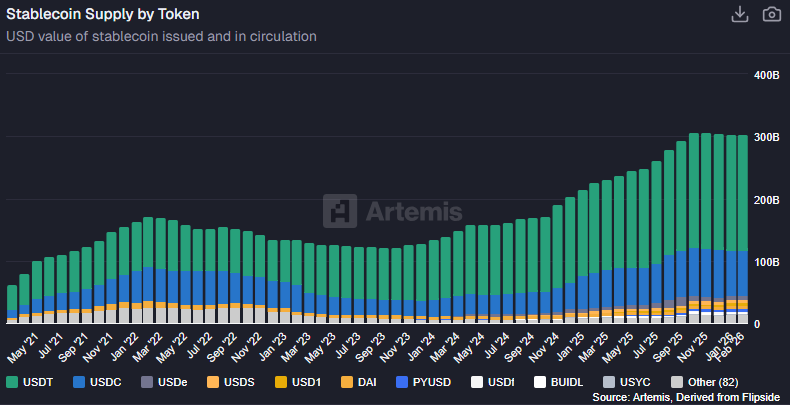Click the camera screenshot icon

point(771,14)
